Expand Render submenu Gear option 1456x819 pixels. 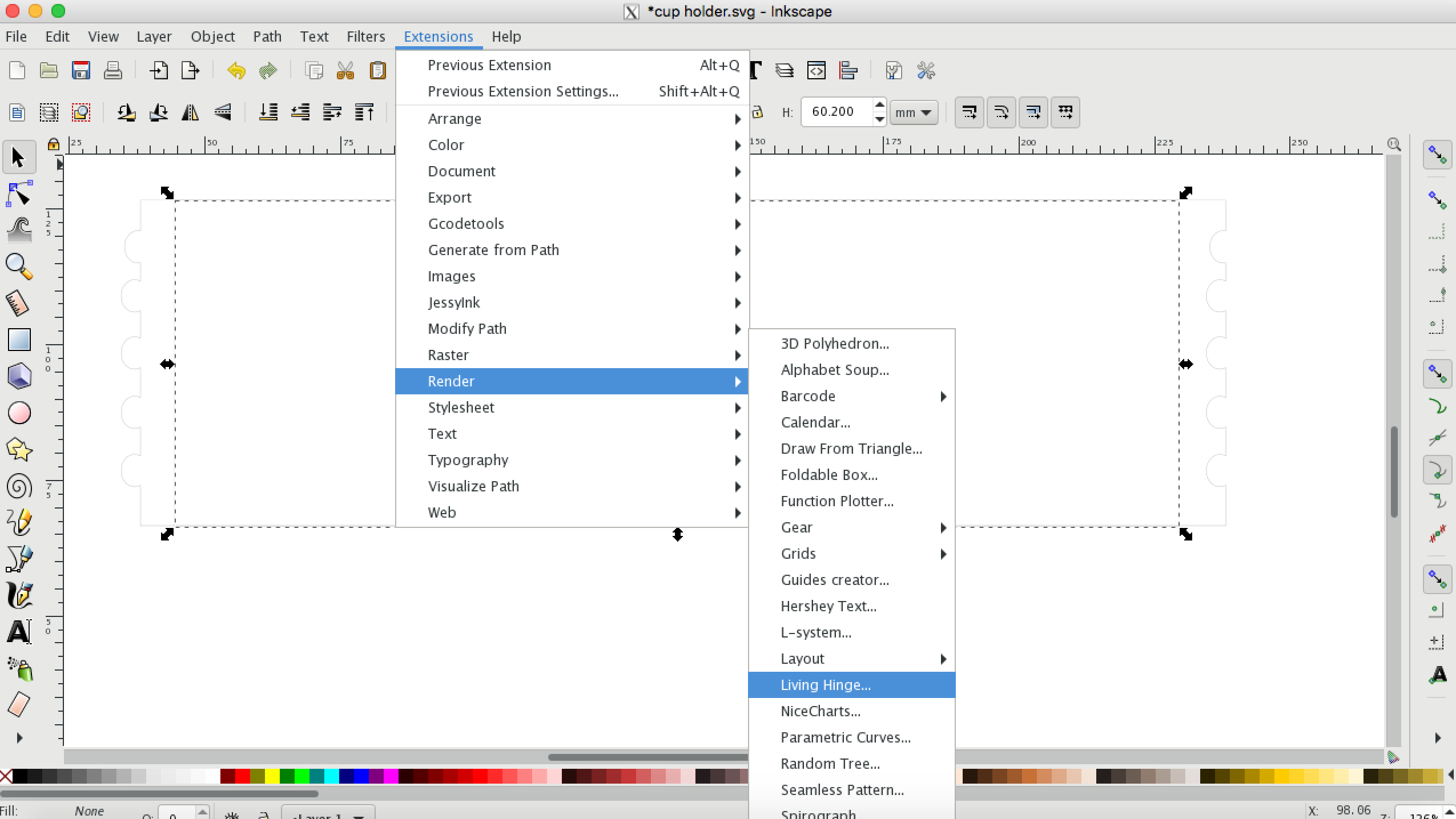tap(940, 527)
